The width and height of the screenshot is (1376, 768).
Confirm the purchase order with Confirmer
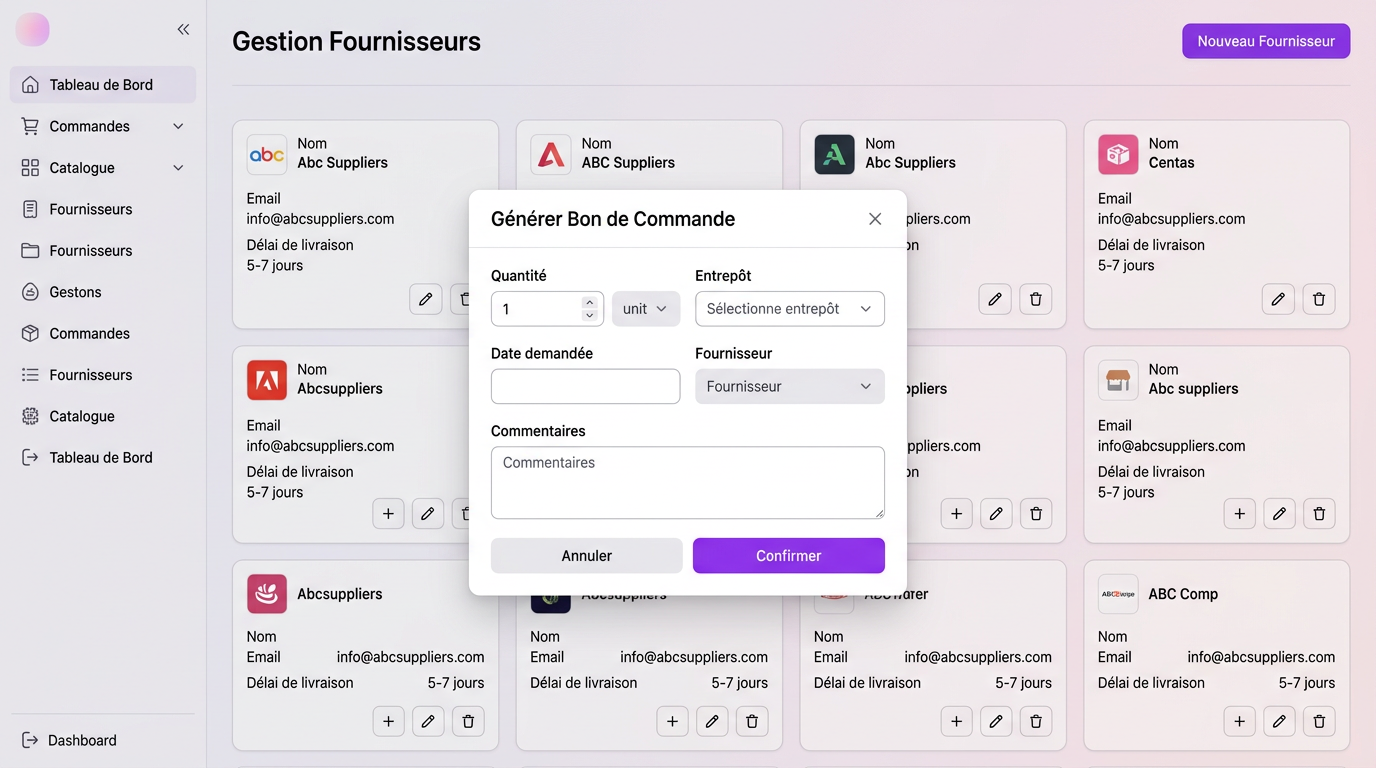(789, 556)
